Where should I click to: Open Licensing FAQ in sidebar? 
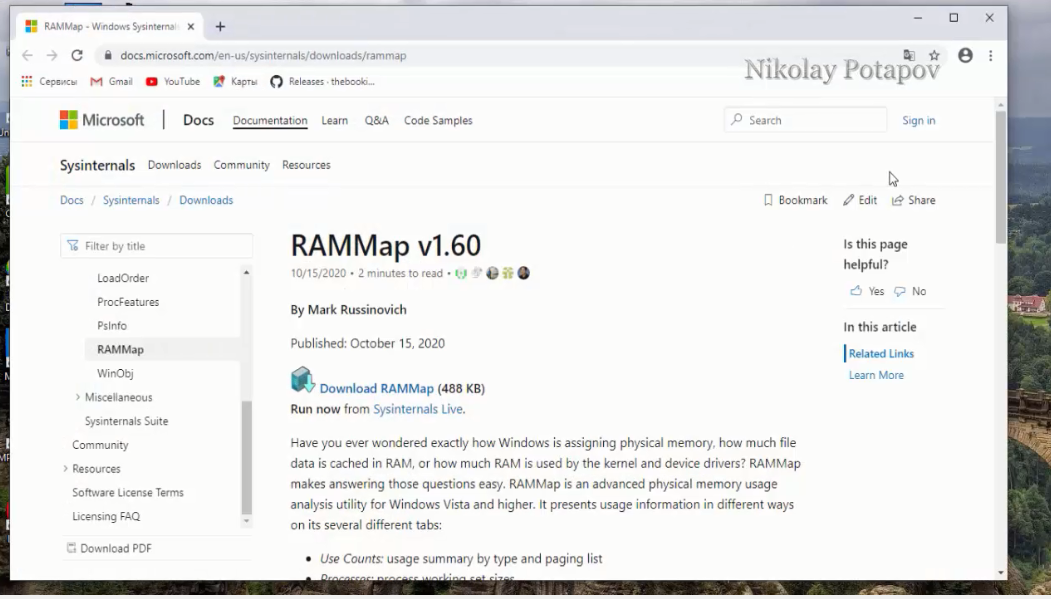[x=106, y=517]
